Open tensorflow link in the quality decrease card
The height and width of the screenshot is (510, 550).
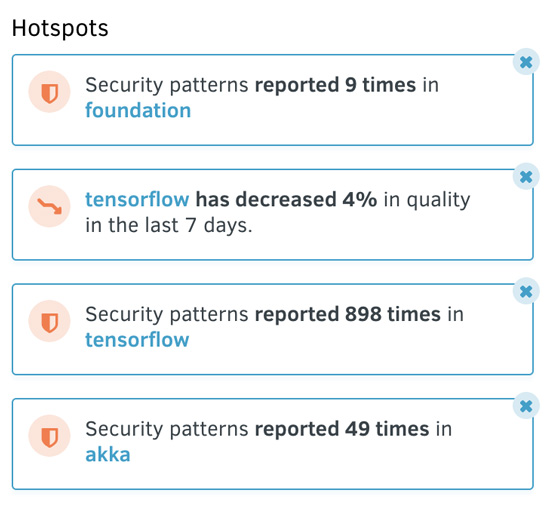[137, 200]
